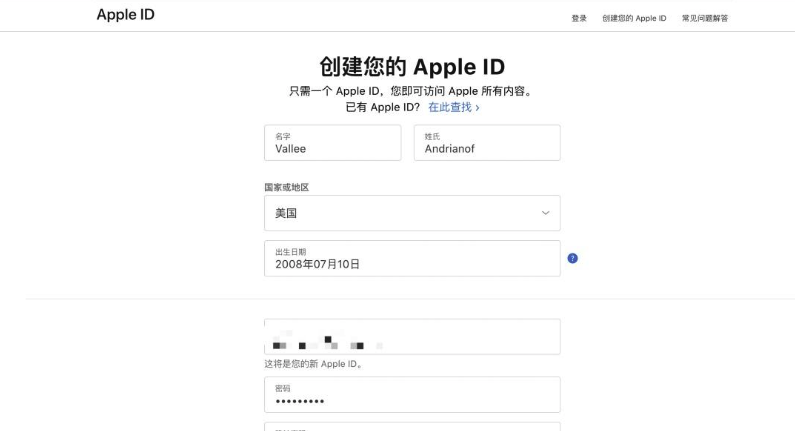Focus the 密码 password field
795x431 pixels.
coord(411,395)
